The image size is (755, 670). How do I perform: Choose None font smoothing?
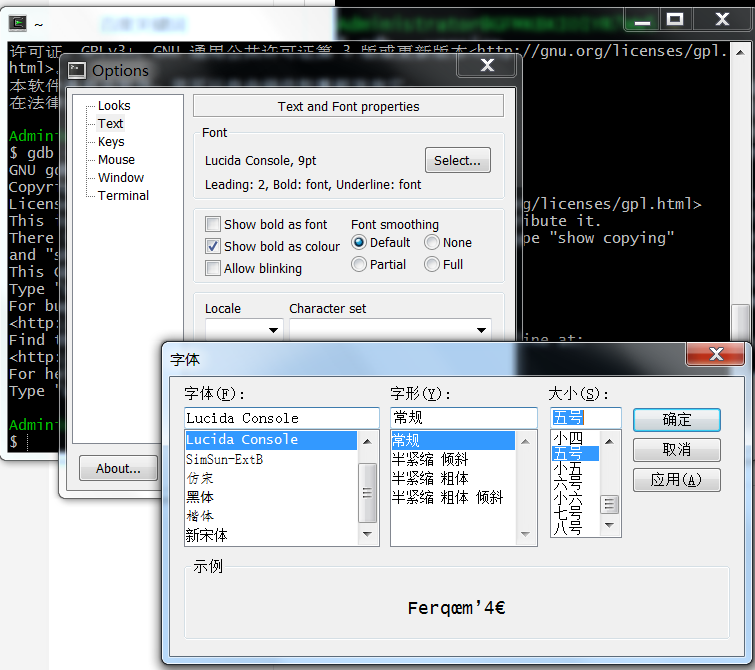(x=432, y=242)
